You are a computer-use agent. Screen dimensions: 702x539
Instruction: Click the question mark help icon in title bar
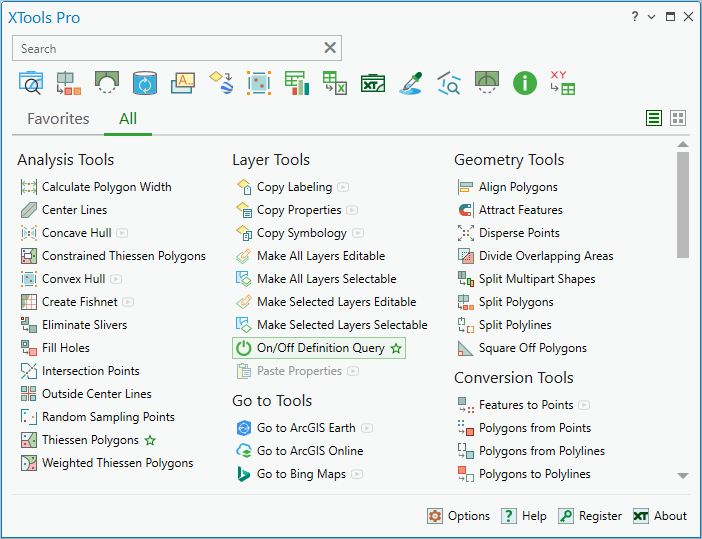click(x=634, y=17)
